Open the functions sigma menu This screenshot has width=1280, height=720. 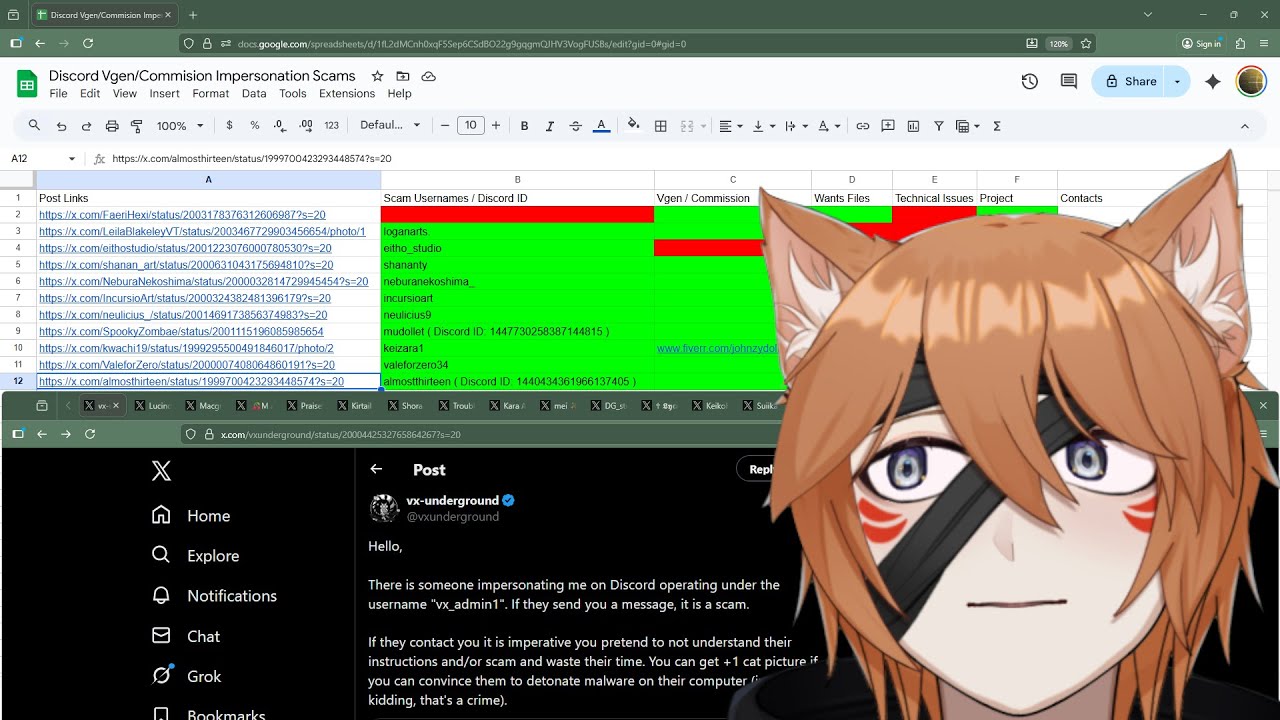[997, 126]
